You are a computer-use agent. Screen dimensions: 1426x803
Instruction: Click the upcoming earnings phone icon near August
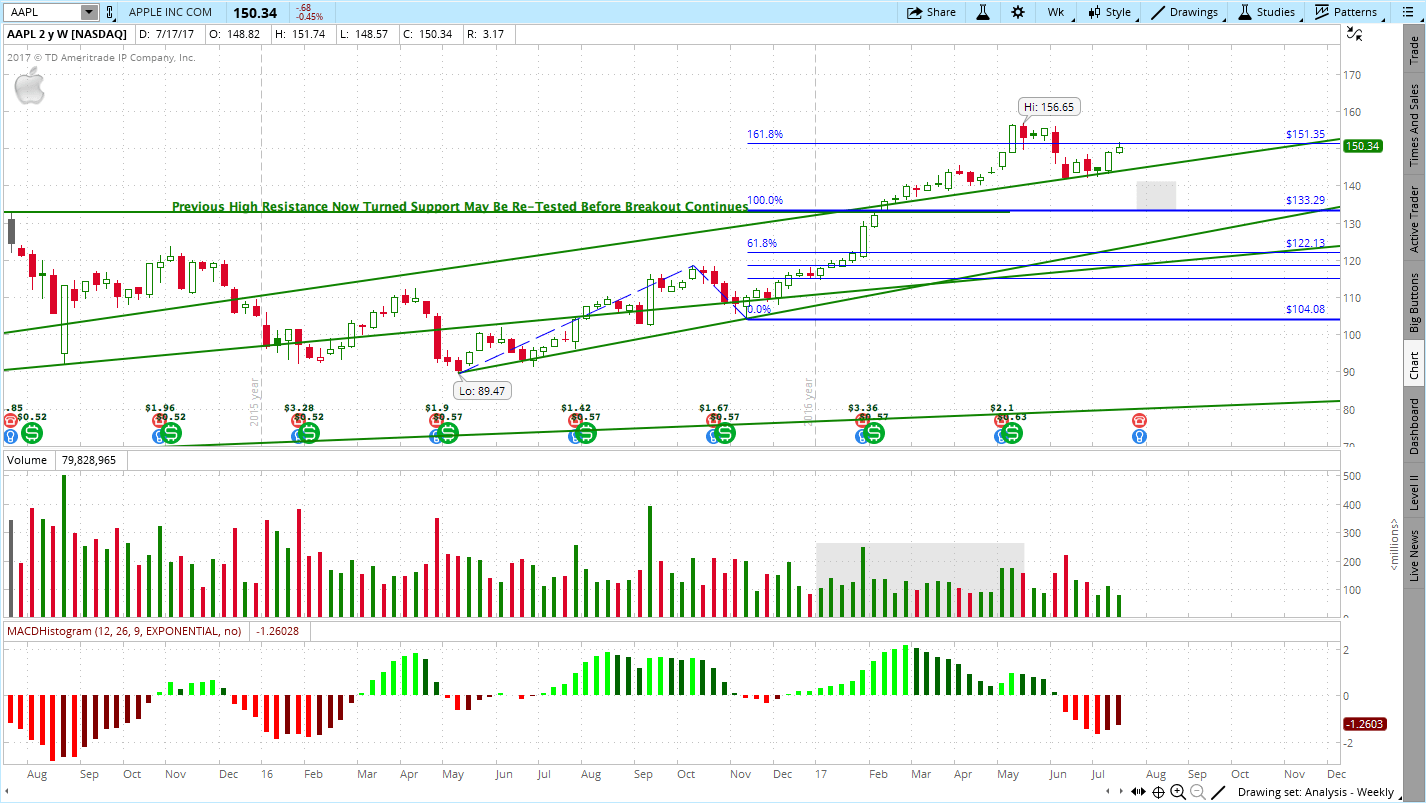(x=1139, y=421)
